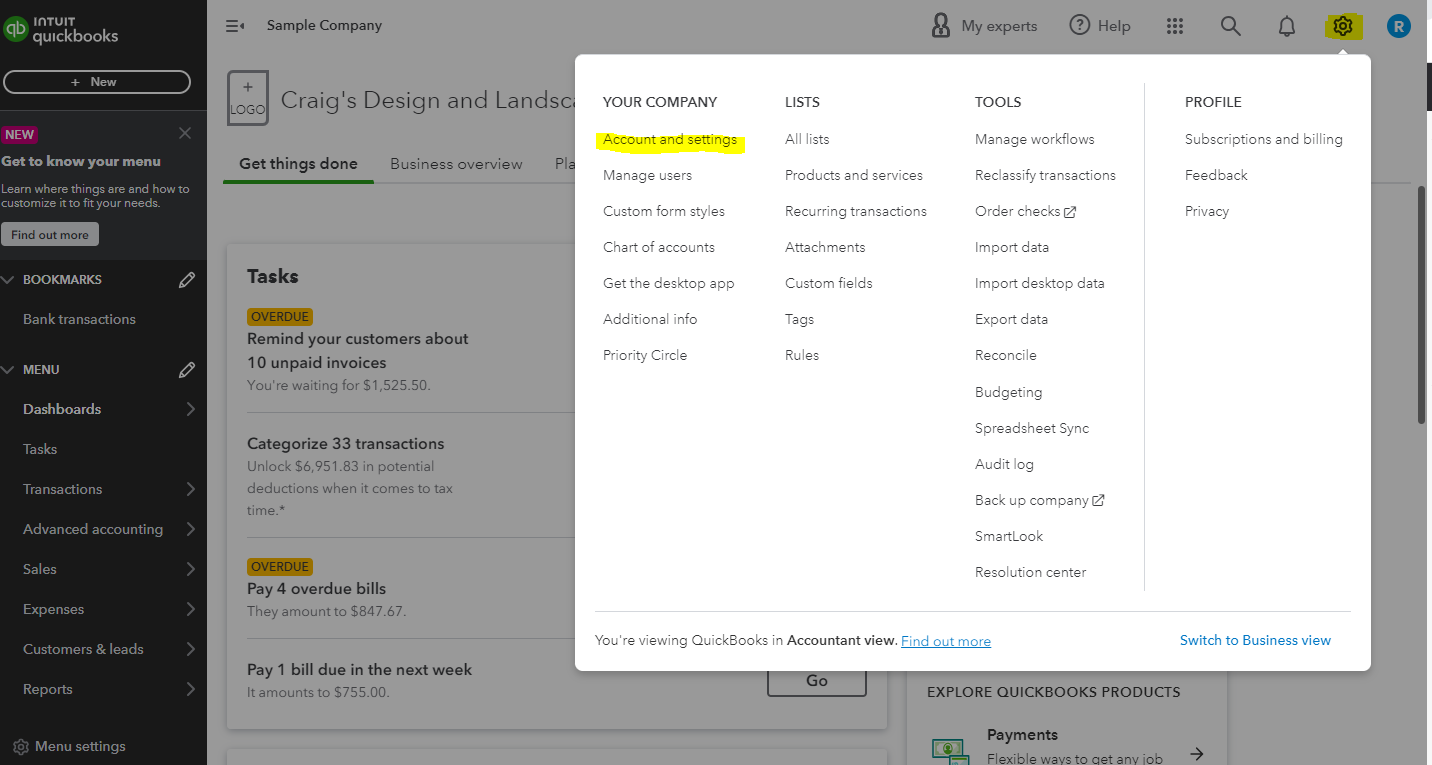
Task: Expand the Reports submenu
Action: coord(190,689)
